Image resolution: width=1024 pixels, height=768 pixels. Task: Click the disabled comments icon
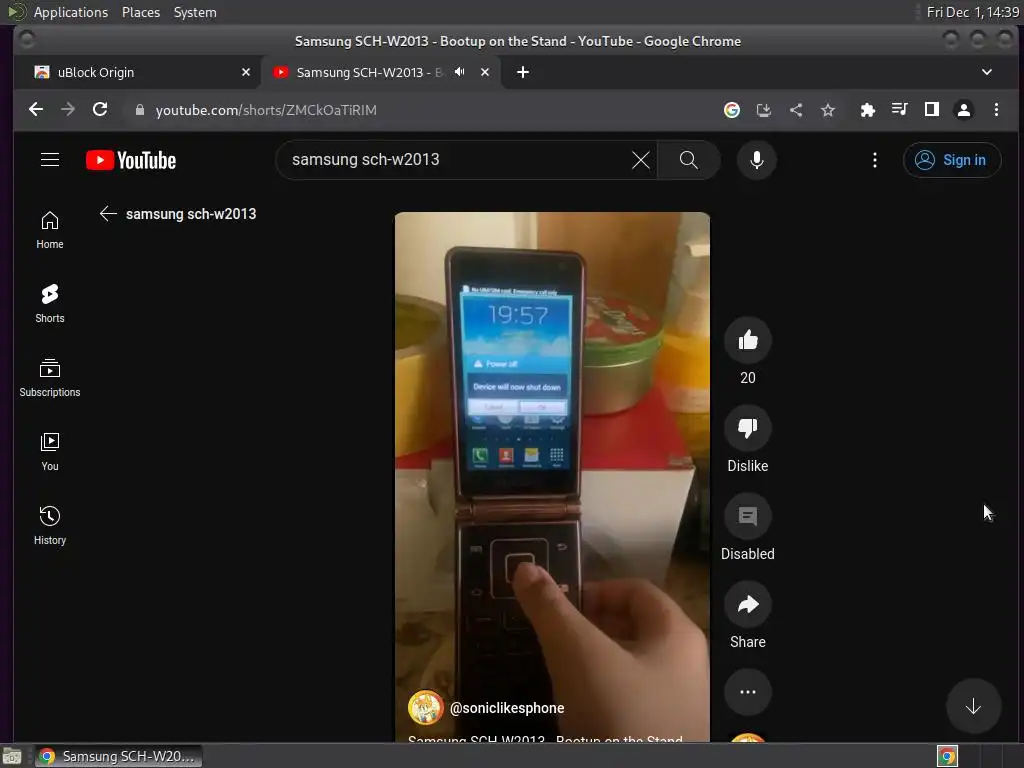[748, 517]
